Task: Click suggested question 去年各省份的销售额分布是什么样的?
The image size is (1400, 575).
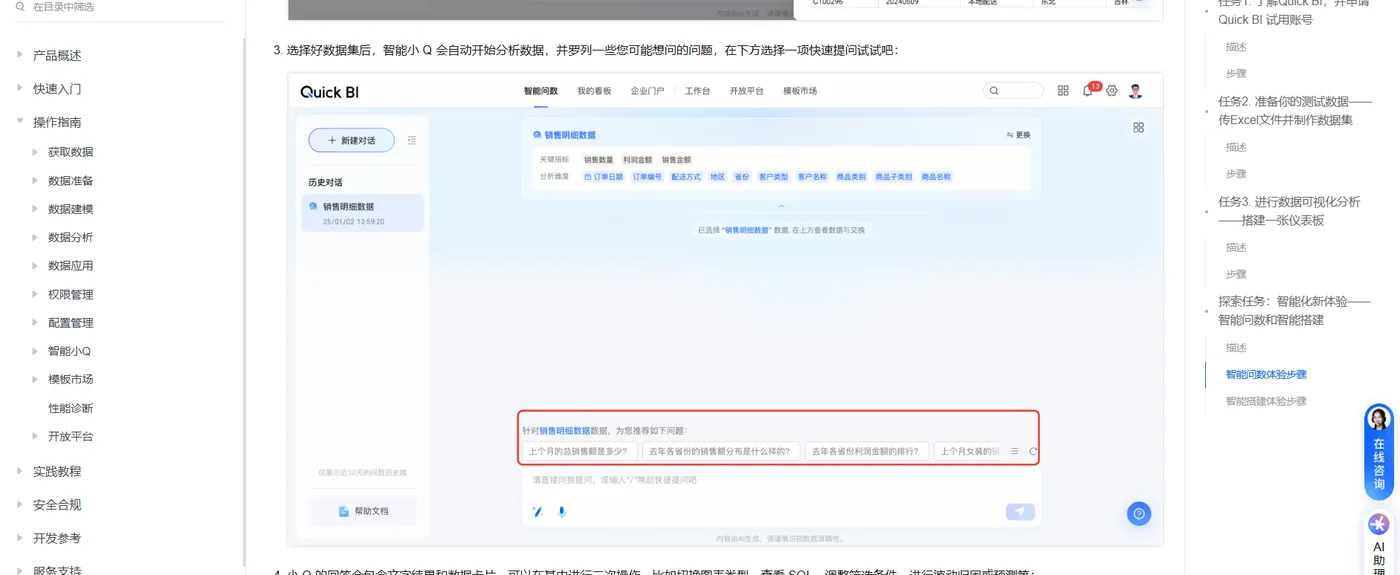Action: (720, 451)
